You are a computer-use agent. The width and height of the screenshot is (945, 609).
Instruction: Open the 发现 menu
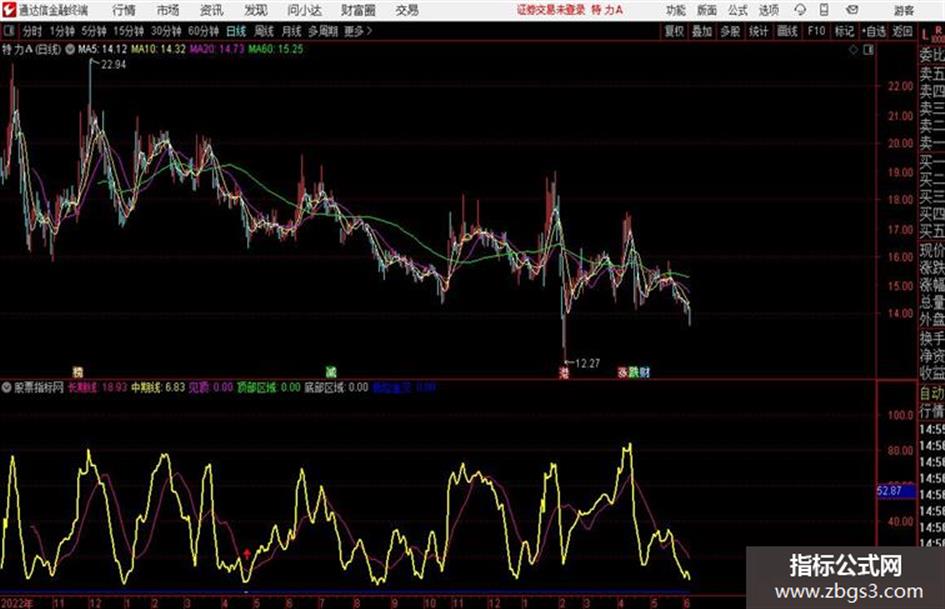pyautogui.click(x=256, y=10)
